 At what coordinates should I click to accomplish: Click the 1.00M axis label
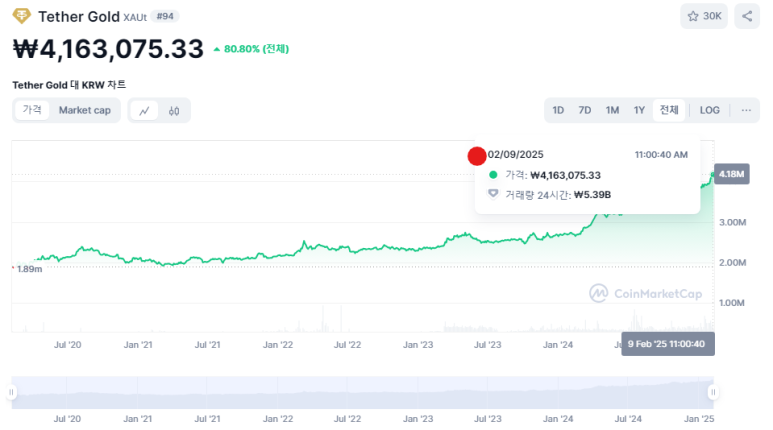point(732,303)
